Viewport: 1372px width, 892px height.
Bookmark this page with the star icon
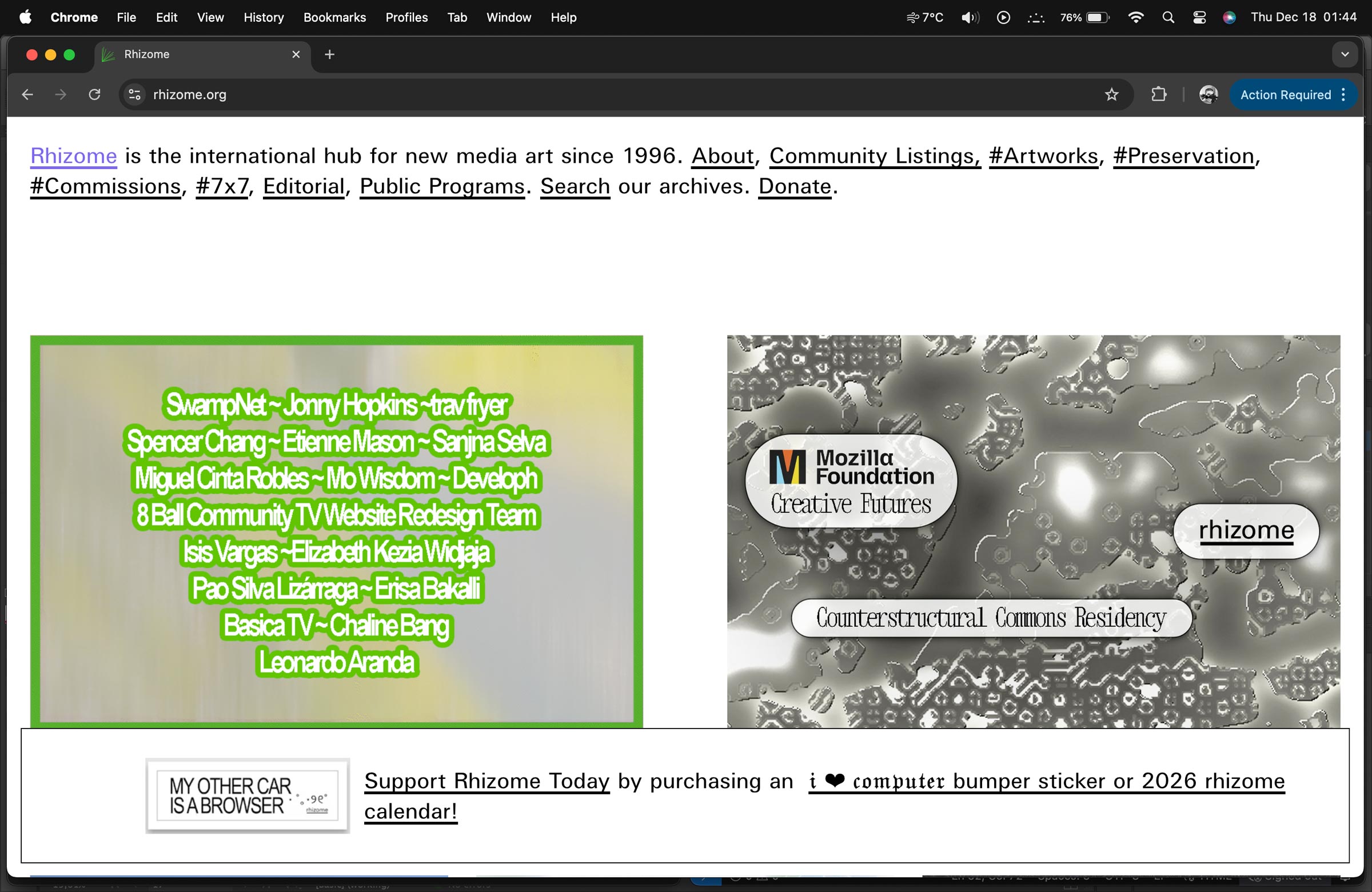tap(1111, 94)
